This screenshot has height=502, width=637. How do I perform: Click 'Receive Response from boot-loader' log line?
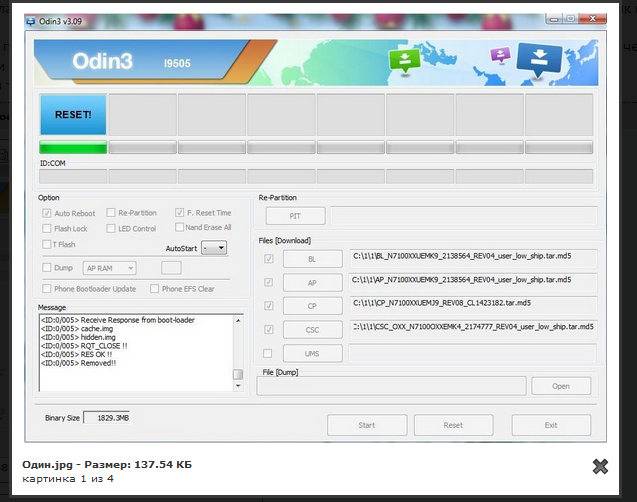click(x=118, y=320)
